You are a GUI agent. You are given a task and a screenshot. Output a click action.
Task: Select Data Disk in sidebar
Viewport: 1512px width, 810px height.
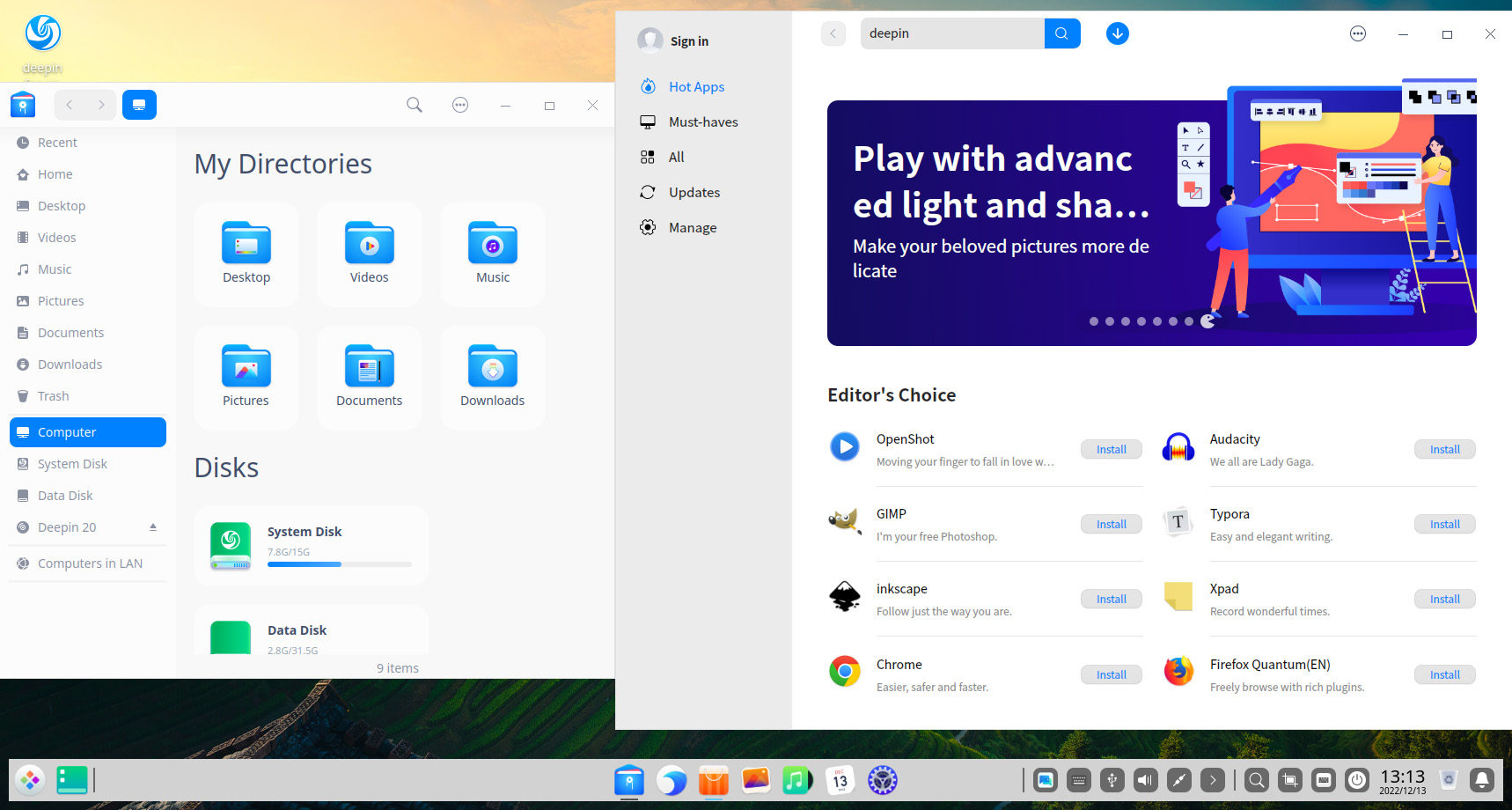pyautogui.click(x=87, y=496)
